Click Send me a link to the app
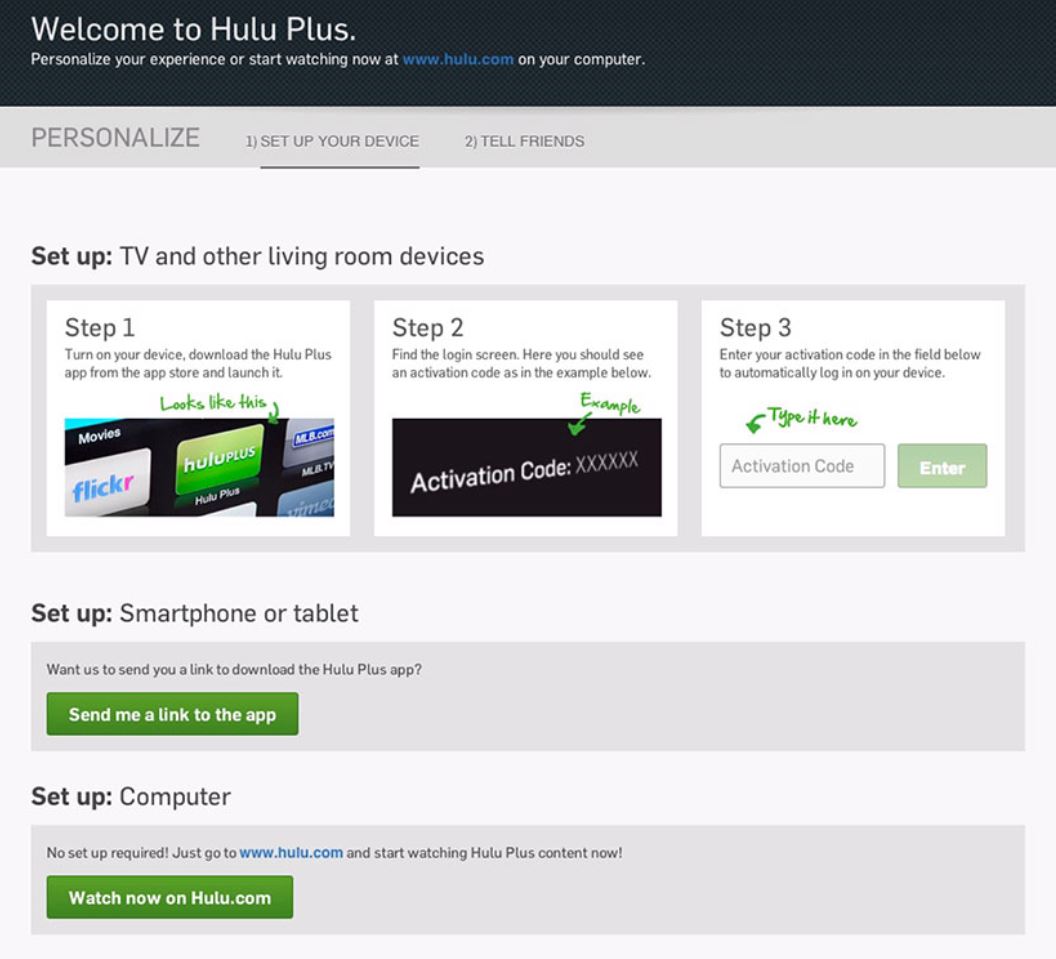1056x959 pixels. pyautogui.click(x=172, y=714)
